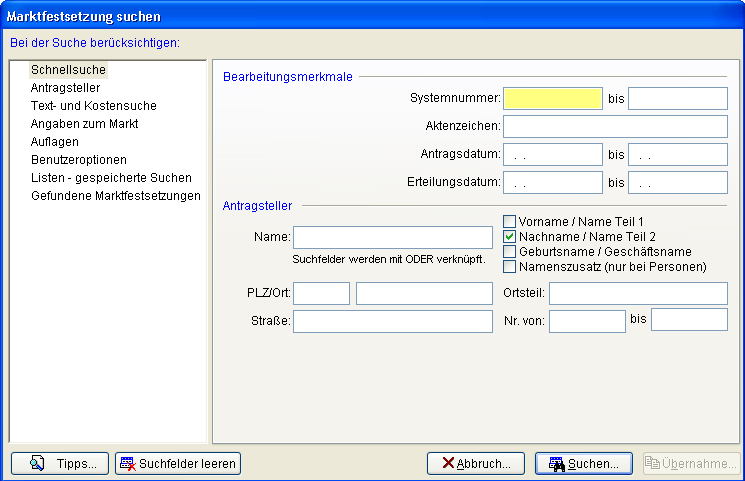
Task: Select Antragsteller in the sidebar list
Action: (66, 88)
